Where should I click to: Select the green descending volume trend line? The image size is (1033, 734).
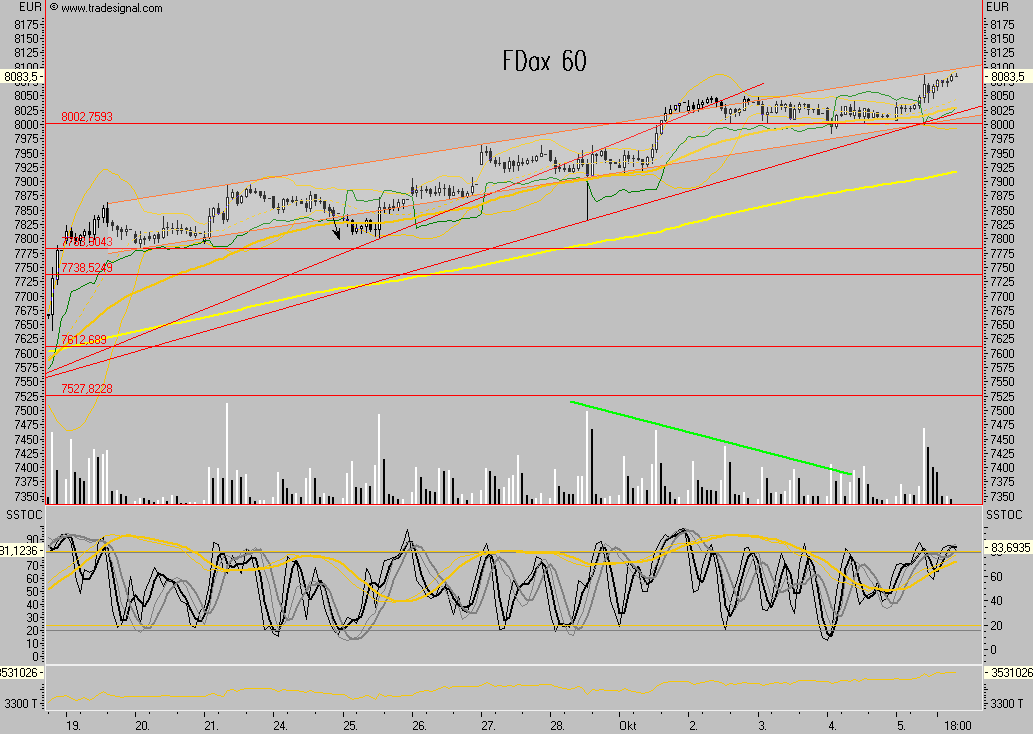coord(710,437)
